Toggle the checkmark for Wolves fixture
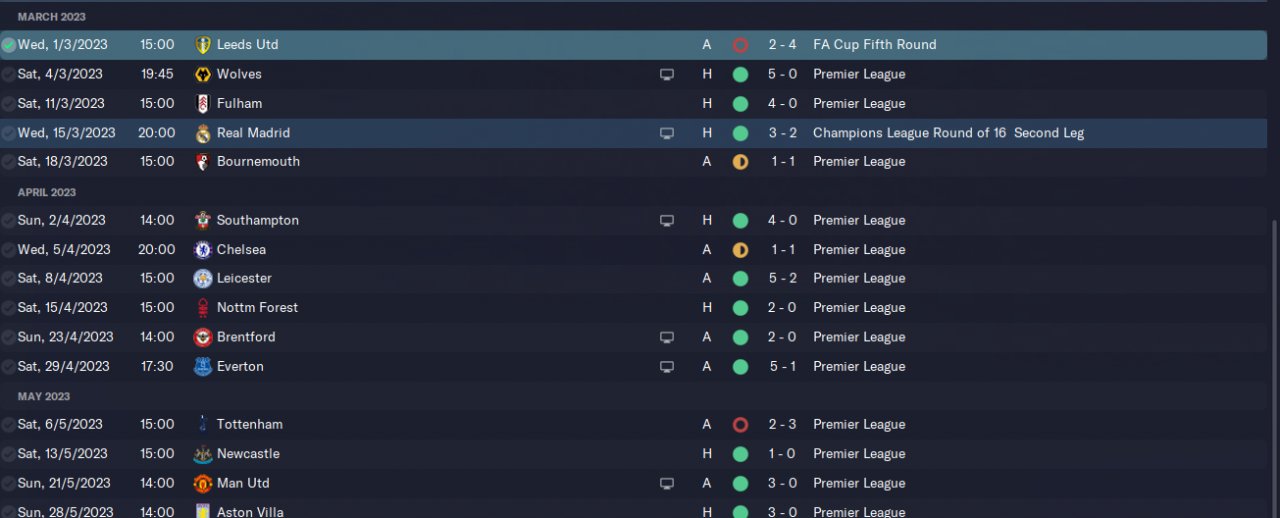Viewport: 1280px width, 518px height. (9, 74)
